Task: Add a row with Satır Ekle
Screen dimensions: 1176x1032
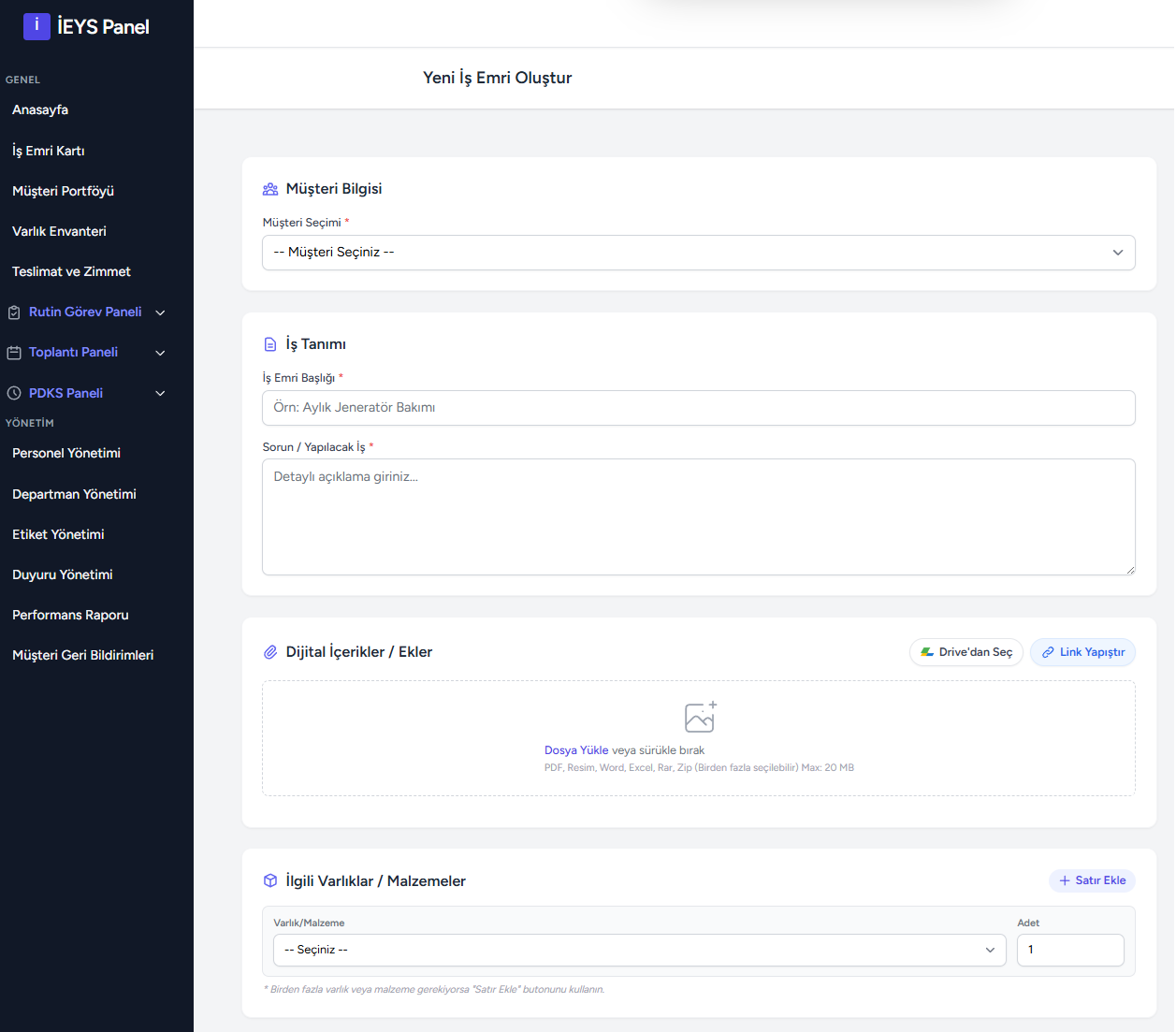Action: tap(1092, 880)
